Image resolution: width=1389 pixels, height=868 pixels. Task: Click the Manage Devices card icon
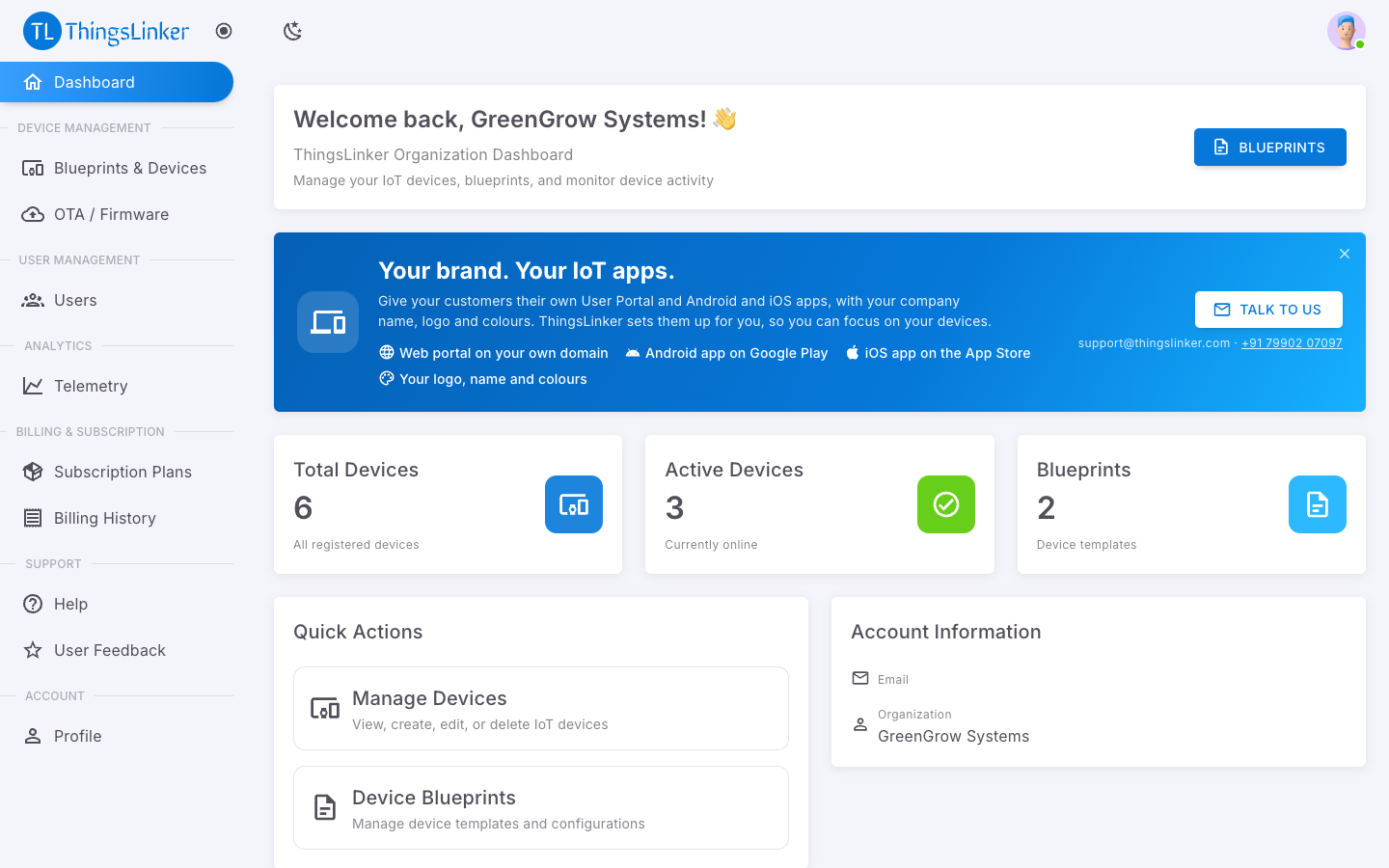point(325,709)
